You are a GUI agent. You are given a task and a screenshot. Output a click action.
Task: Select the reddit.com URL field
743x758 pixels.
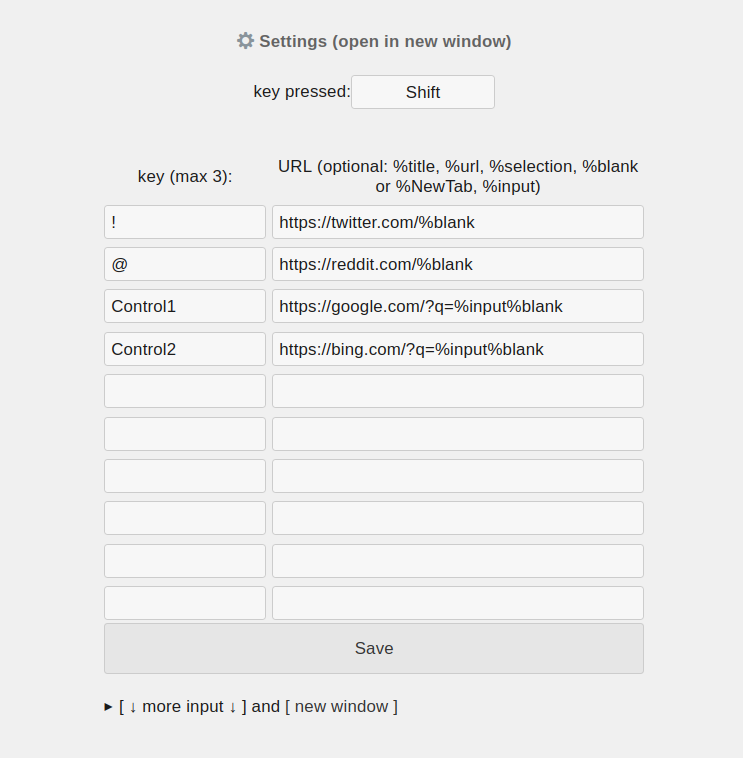click(x=457, y=264)
